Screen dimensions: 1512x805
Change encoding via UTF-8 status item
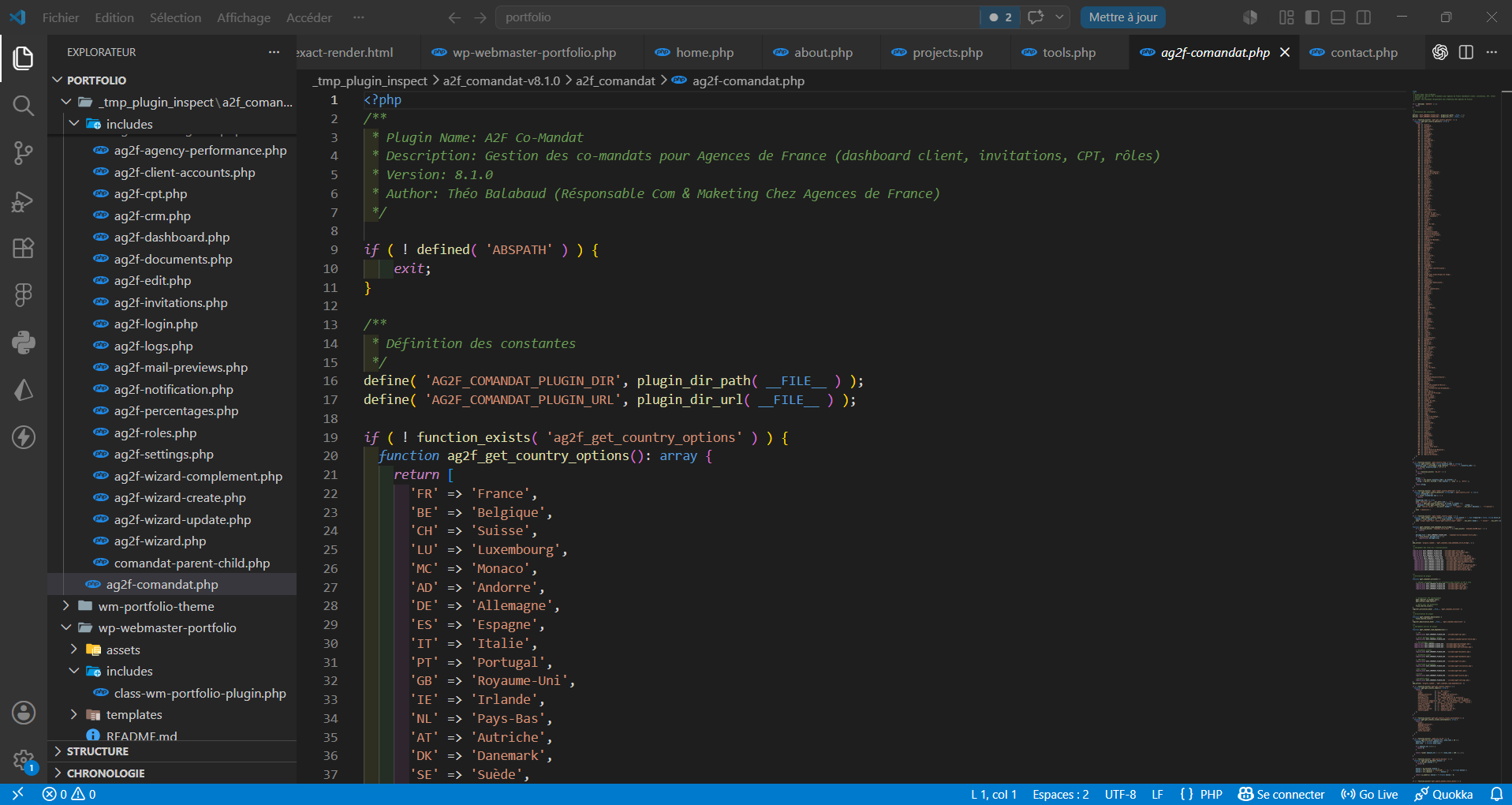[x=1120, y=794]
